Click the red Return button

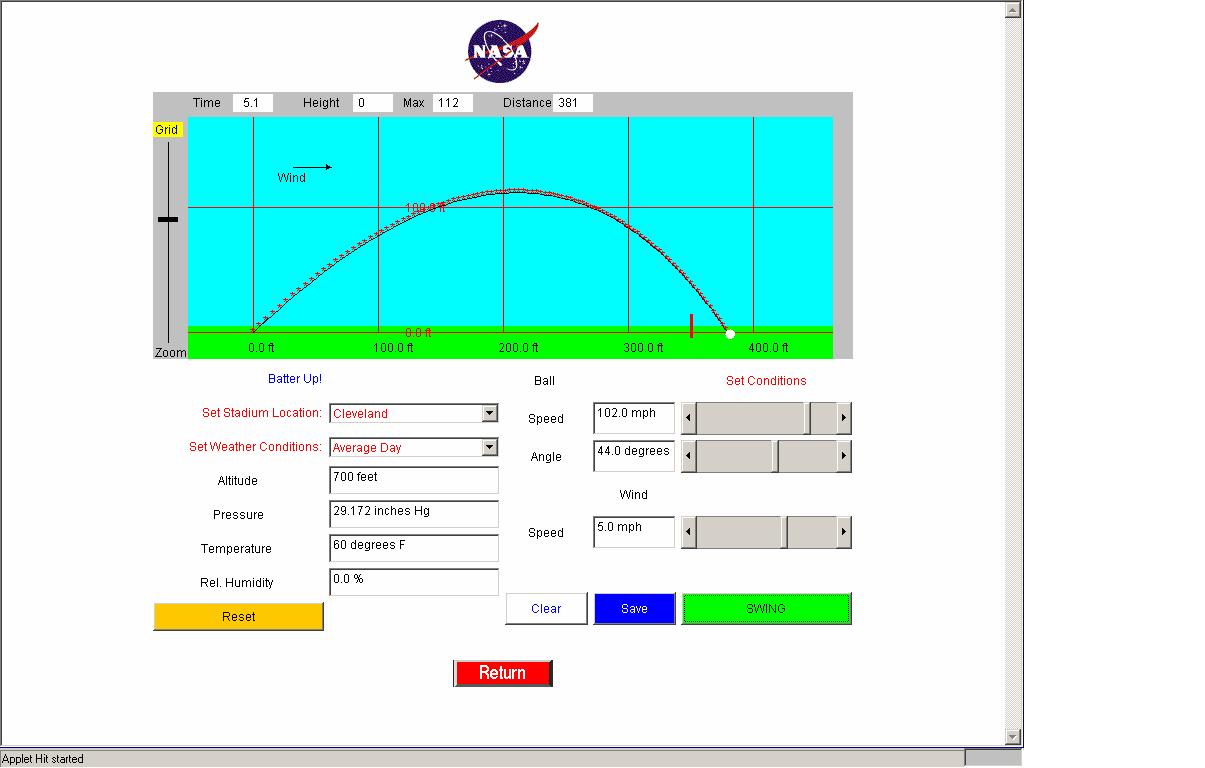[x=503, y=673]
